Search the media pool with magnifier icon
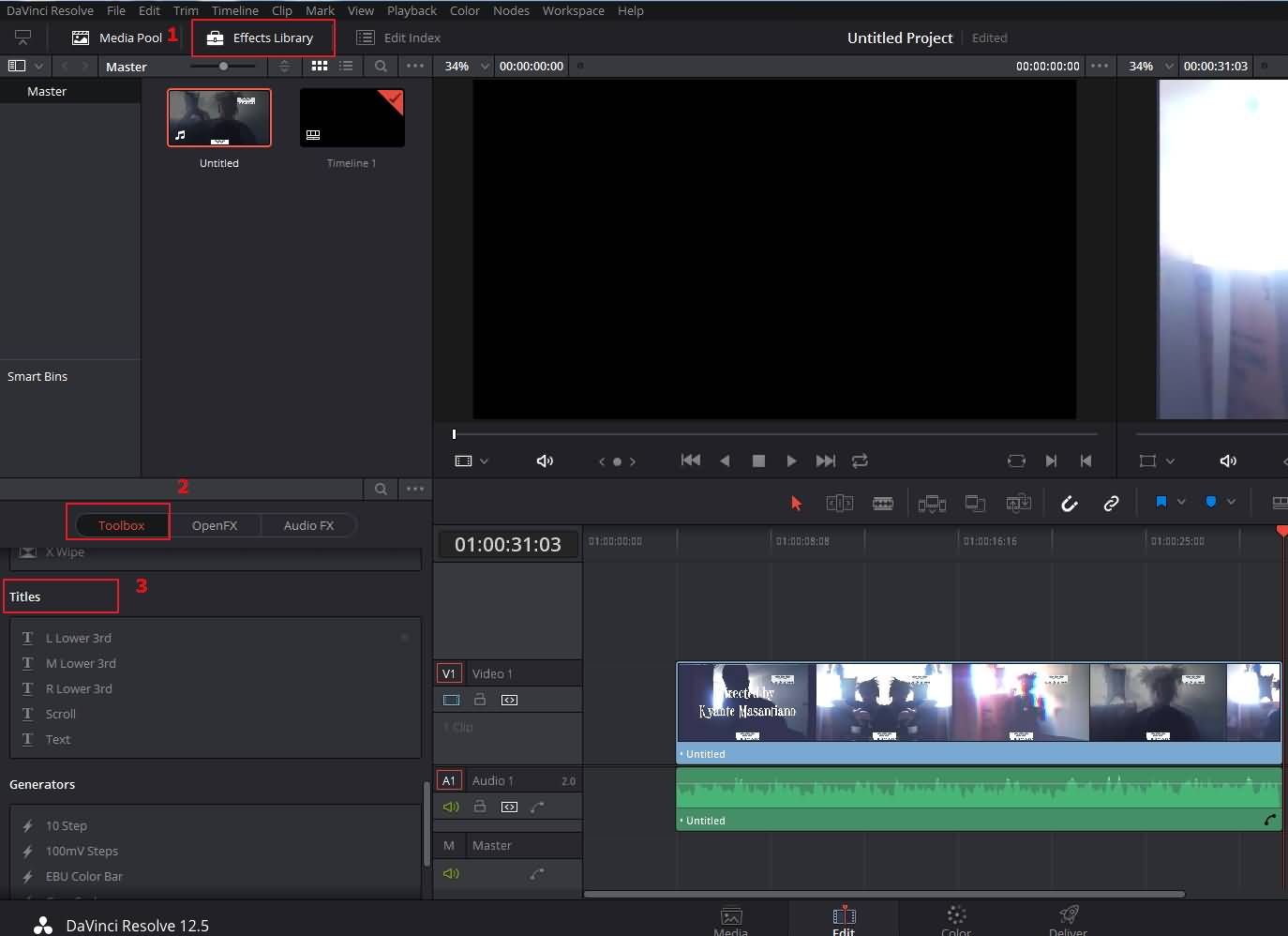Screen dimensions: 1288x936 pyautogui.click(x=381, y=67)
